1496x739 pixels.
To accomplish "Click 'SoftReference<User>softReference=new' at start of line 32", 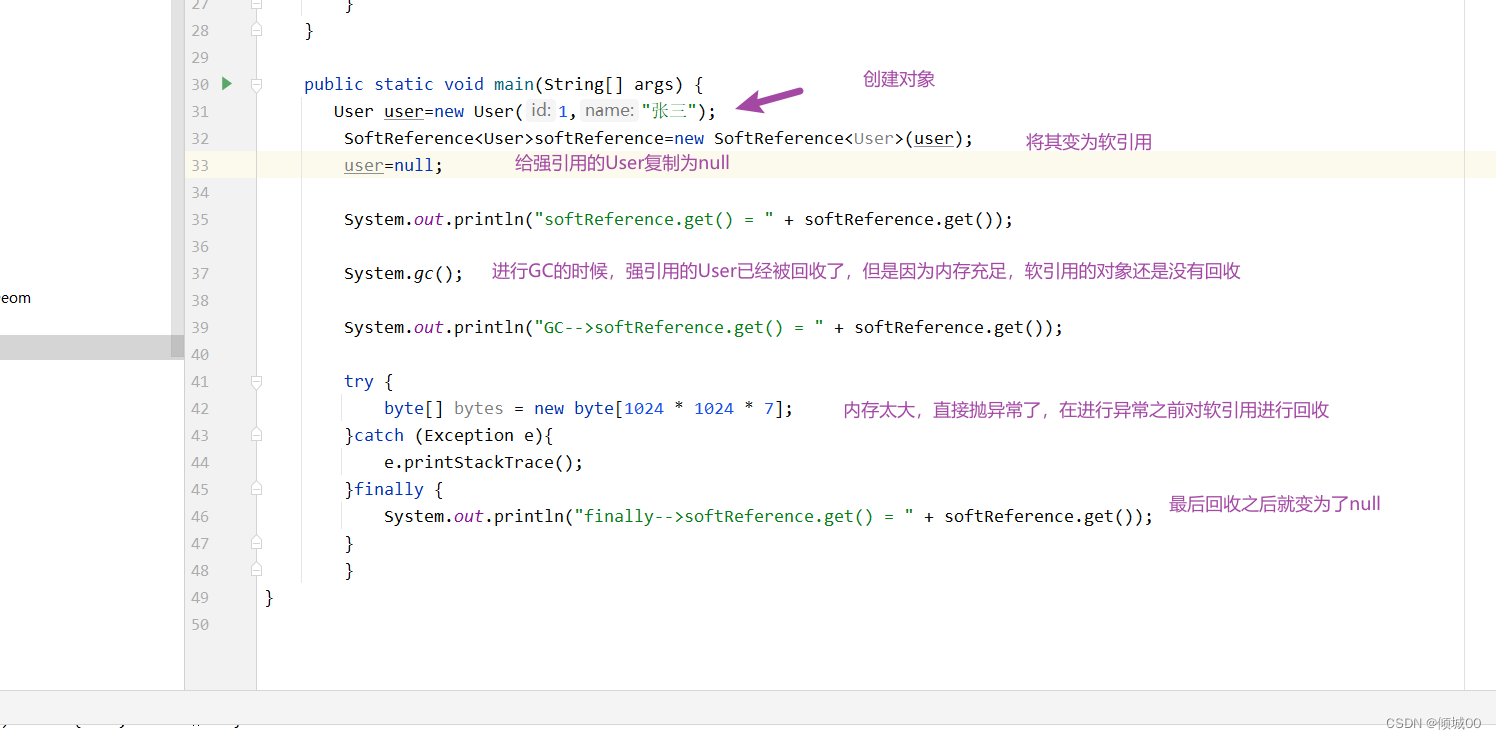I will click(524, 139).
